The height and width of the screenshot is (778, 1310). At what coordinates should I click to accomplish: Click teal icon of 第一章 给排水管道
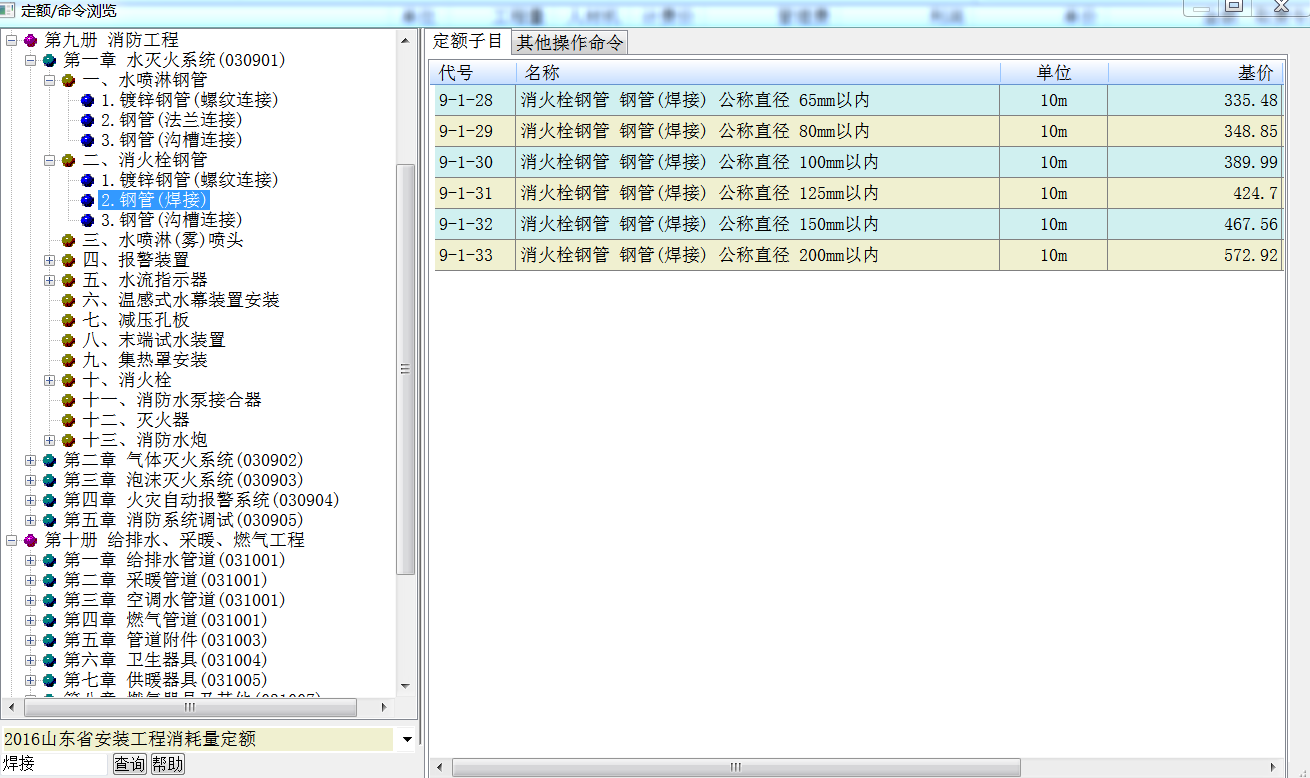click(49, 561)
